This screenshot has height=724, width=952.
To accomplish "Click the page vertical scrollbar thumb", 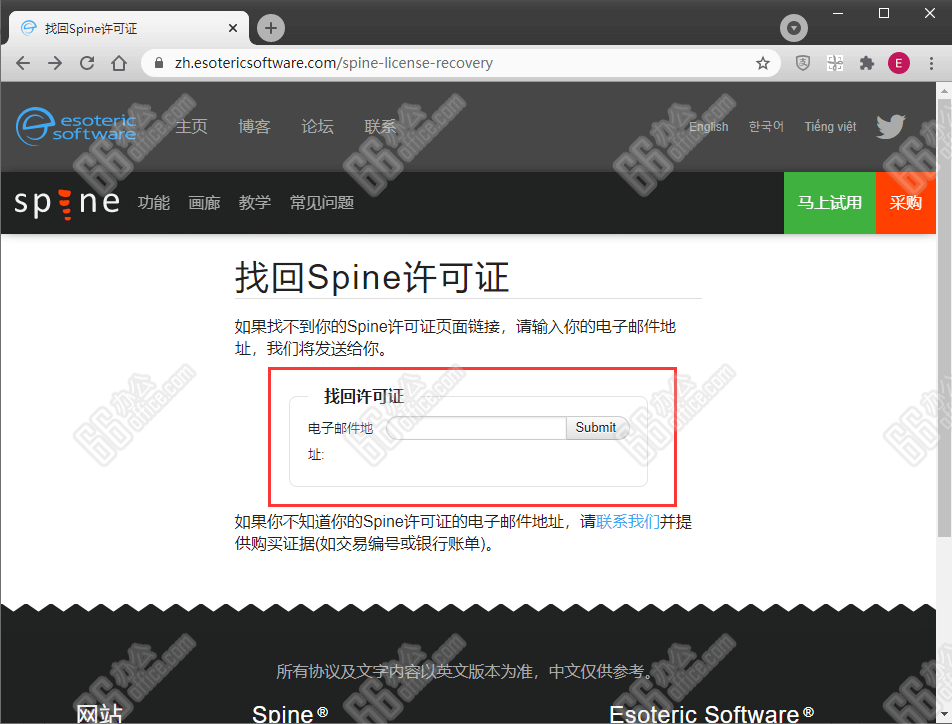I will tap(944, 317).
